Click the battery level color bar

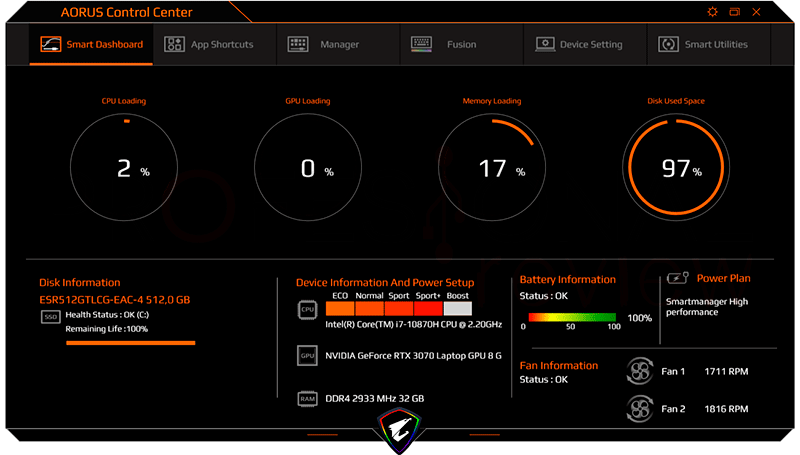click(572, 317)
